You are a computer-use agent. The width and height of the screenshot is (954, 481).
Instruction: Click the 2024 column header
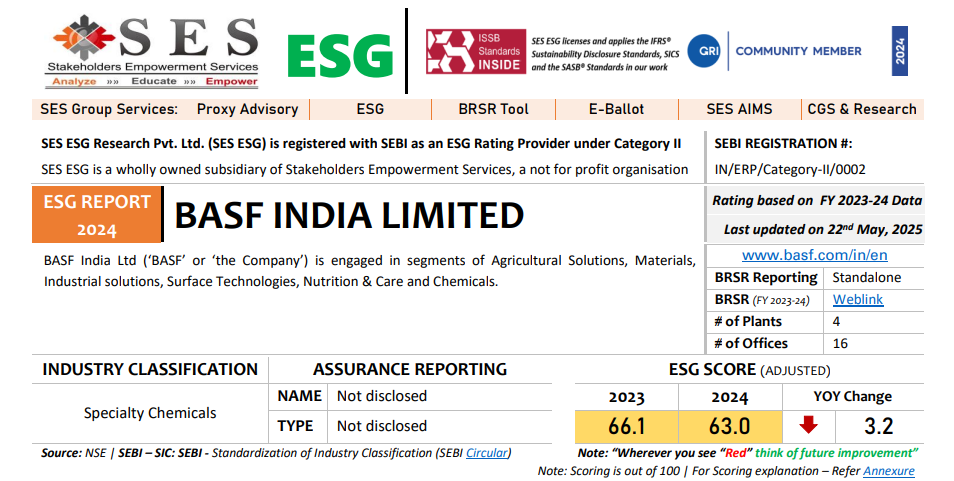pyautogui.click(x=729, y=397)
